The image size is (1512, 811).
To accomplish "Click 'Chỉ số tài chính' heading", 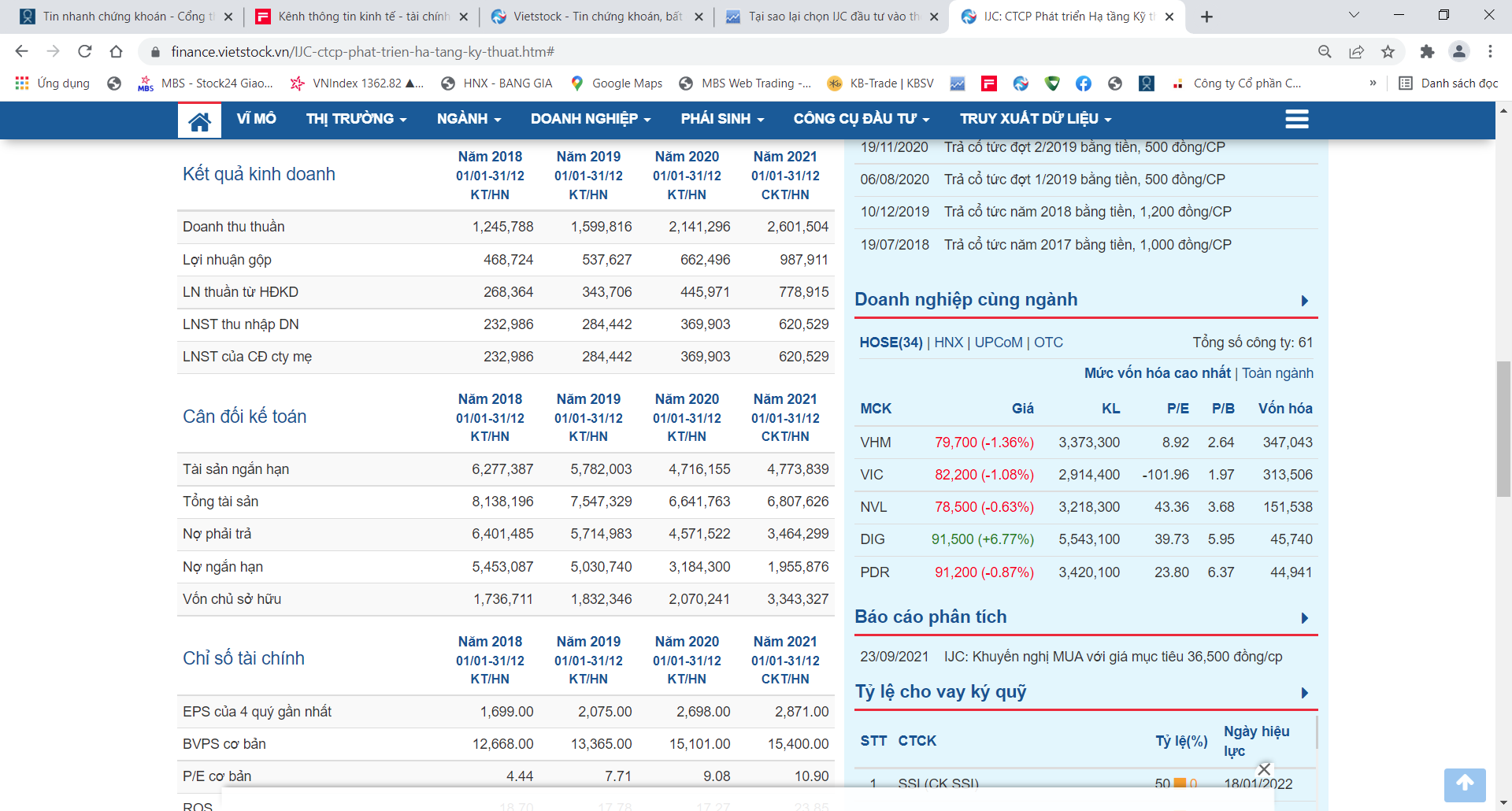I will tap(243, 658).
